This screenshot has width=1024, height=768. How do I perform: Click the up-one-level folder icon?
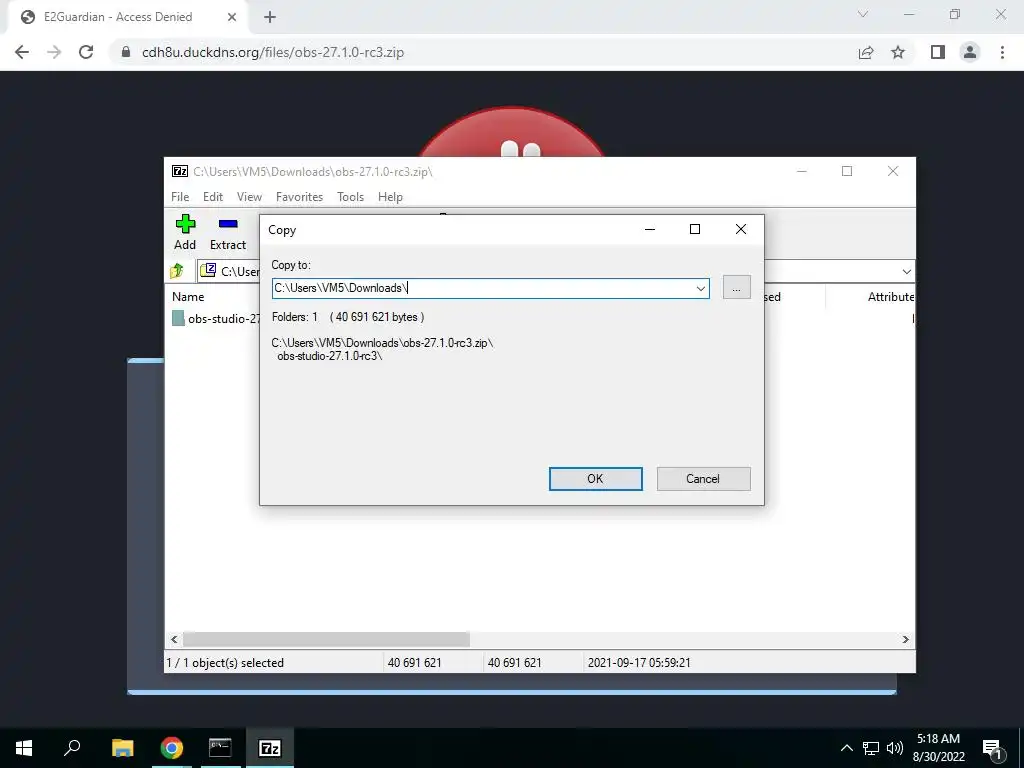[x=177, y=271]
